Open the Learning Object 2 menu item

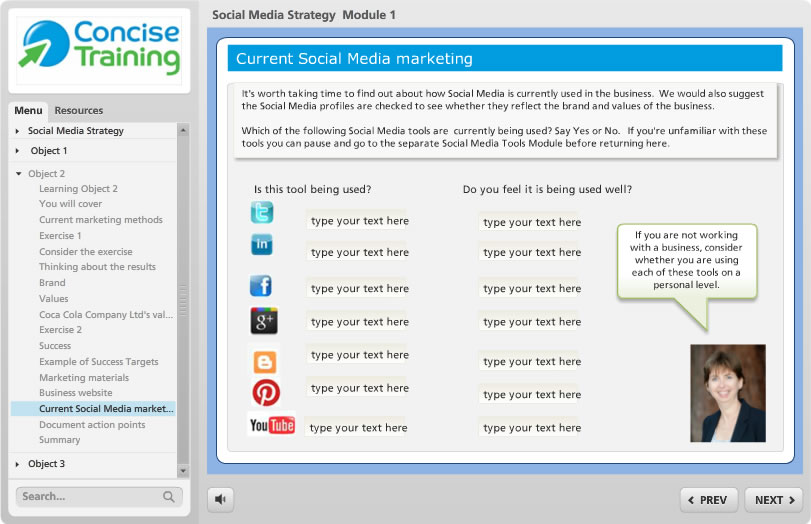coord(78,189)
